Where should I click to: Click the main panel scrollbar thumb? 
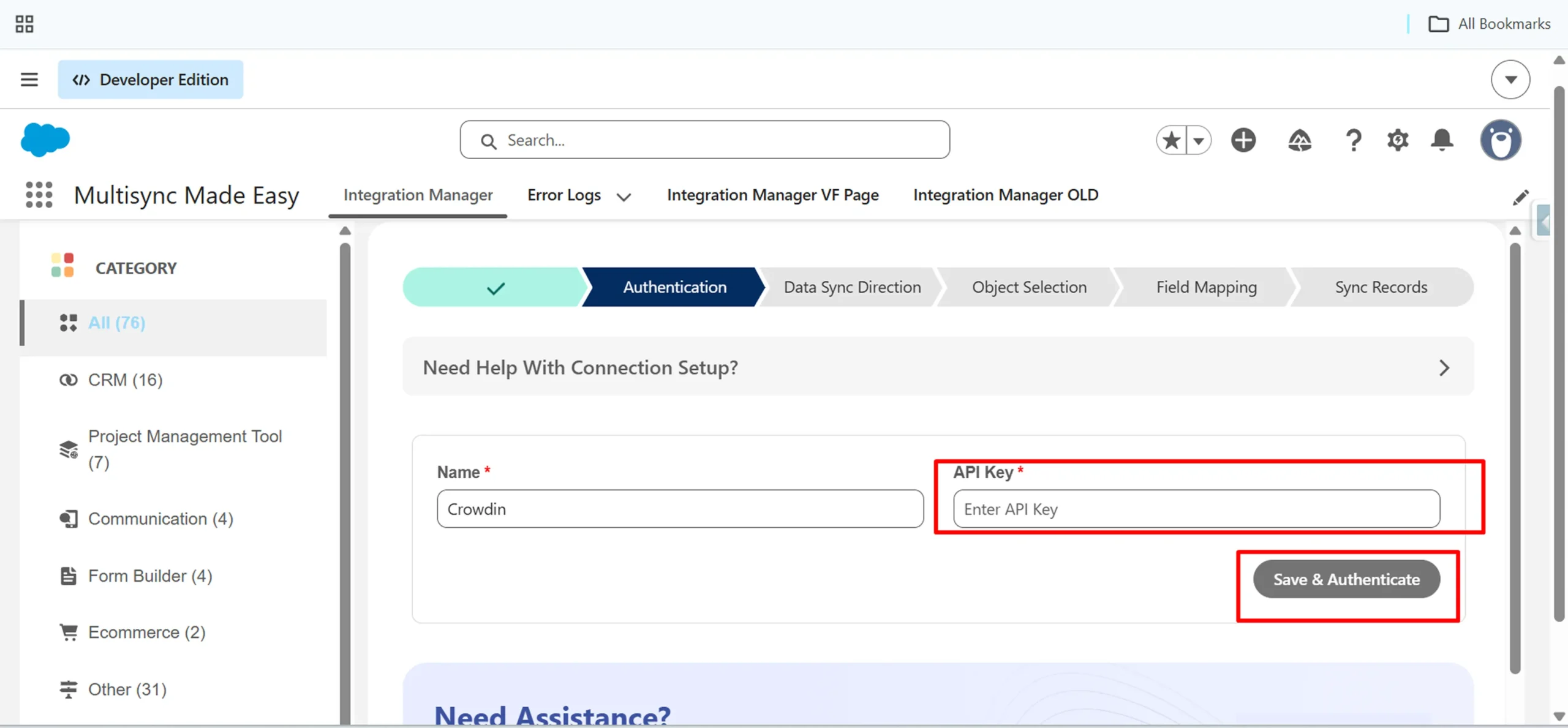[1515, 458]
